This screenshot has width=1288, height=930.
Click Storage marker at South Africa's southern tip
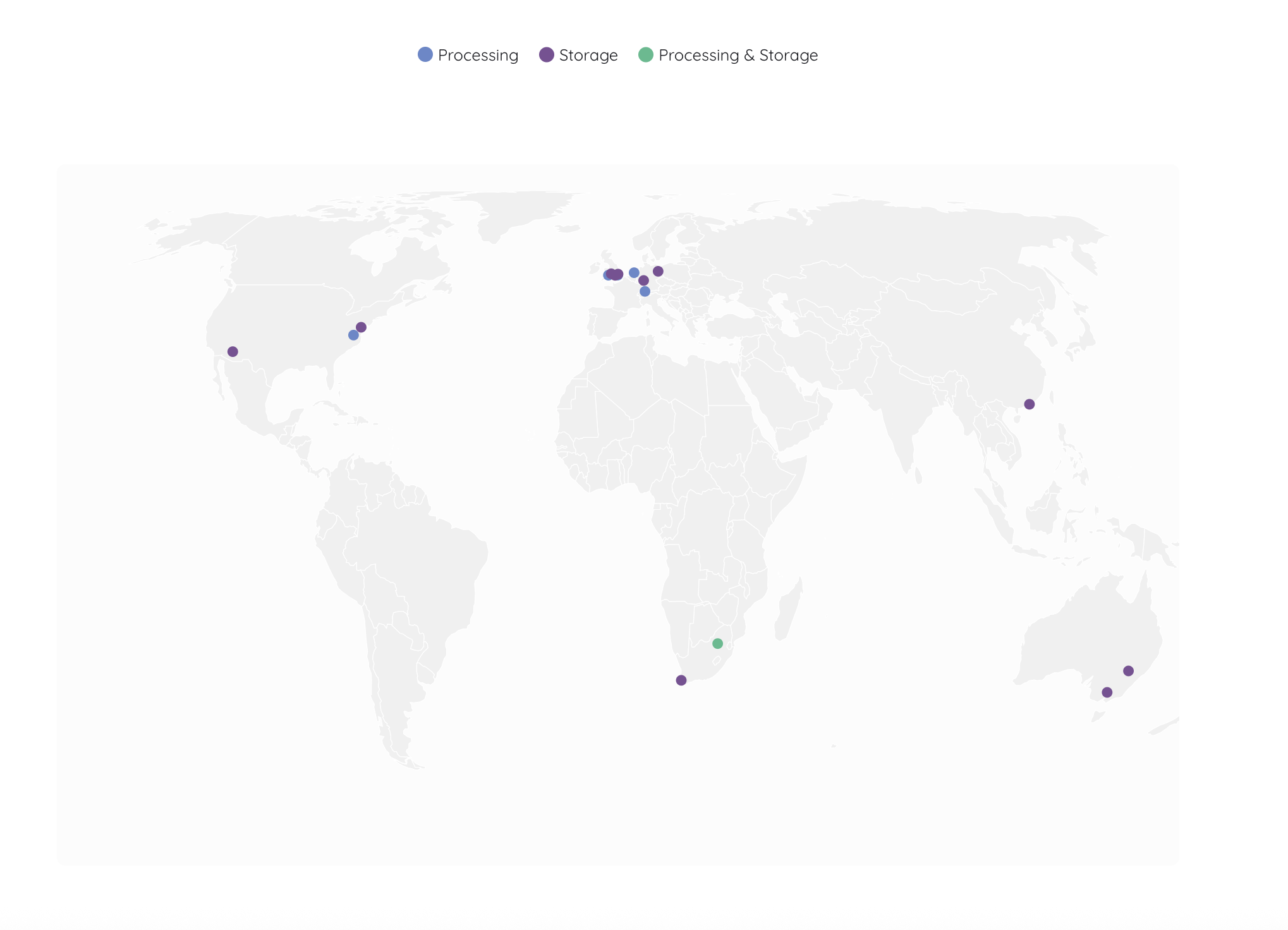(681, 680)
